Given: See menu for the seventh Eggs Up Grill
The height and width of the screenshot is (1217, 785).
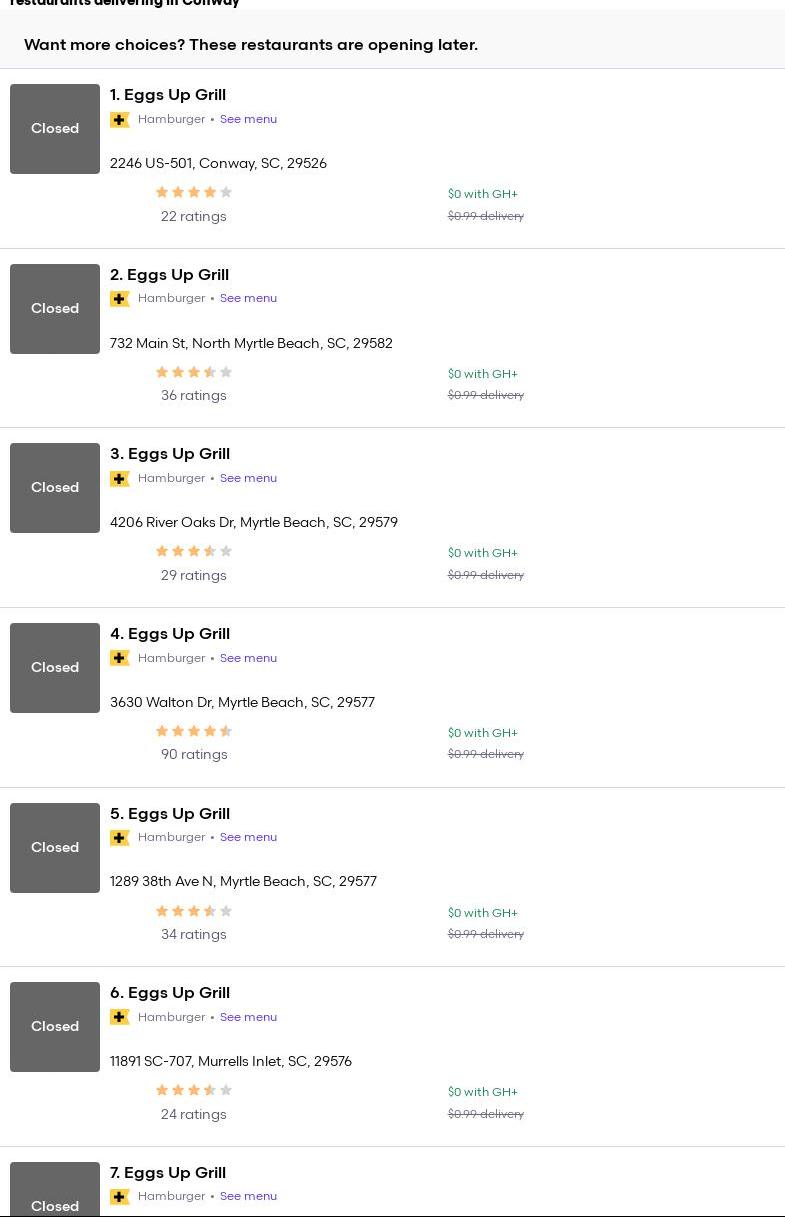Looking at the screenshot, I should point(248,1196).
